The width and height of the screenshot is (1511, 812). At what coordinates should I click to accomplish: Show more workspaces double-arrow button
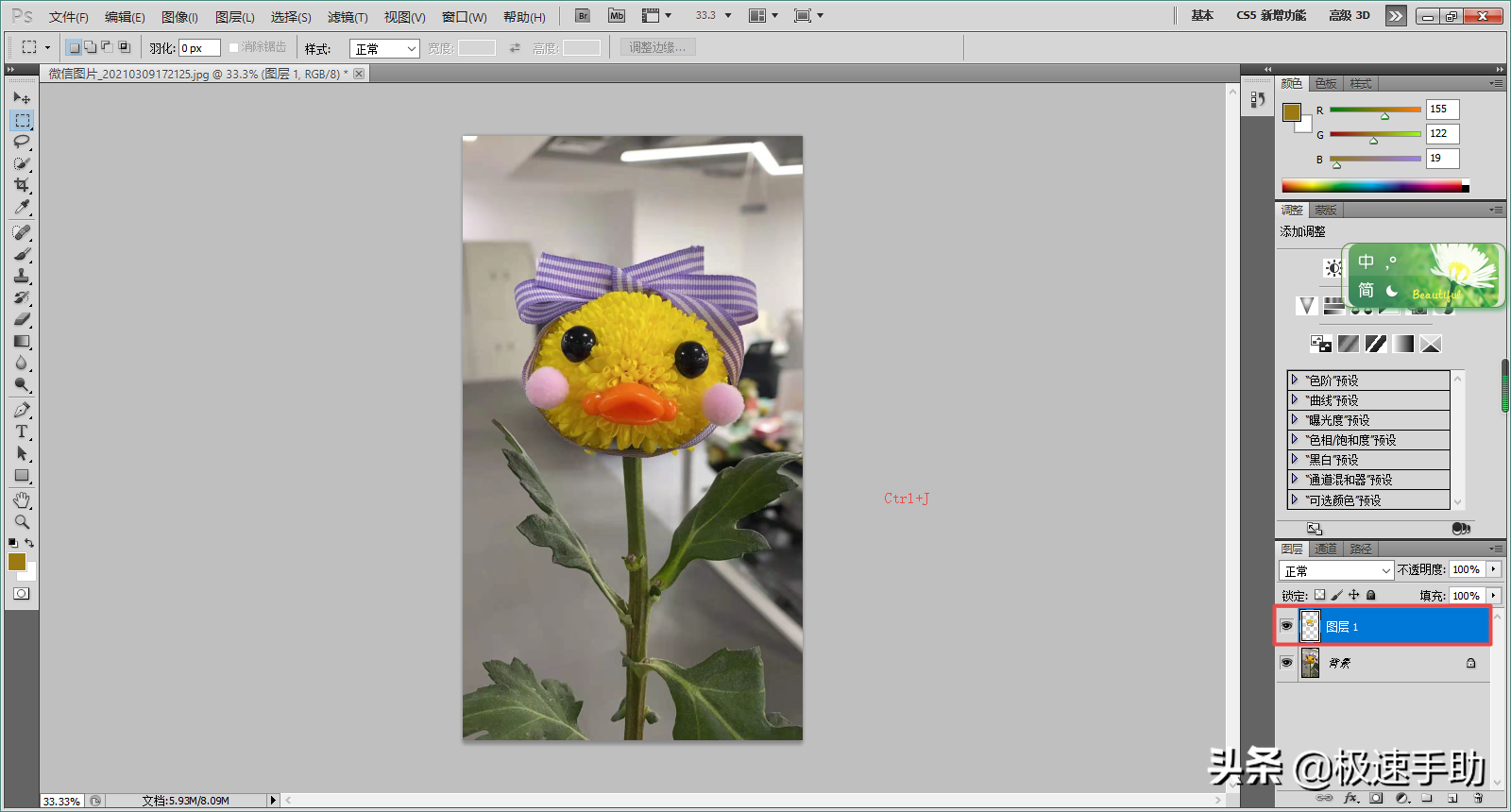1396,15
